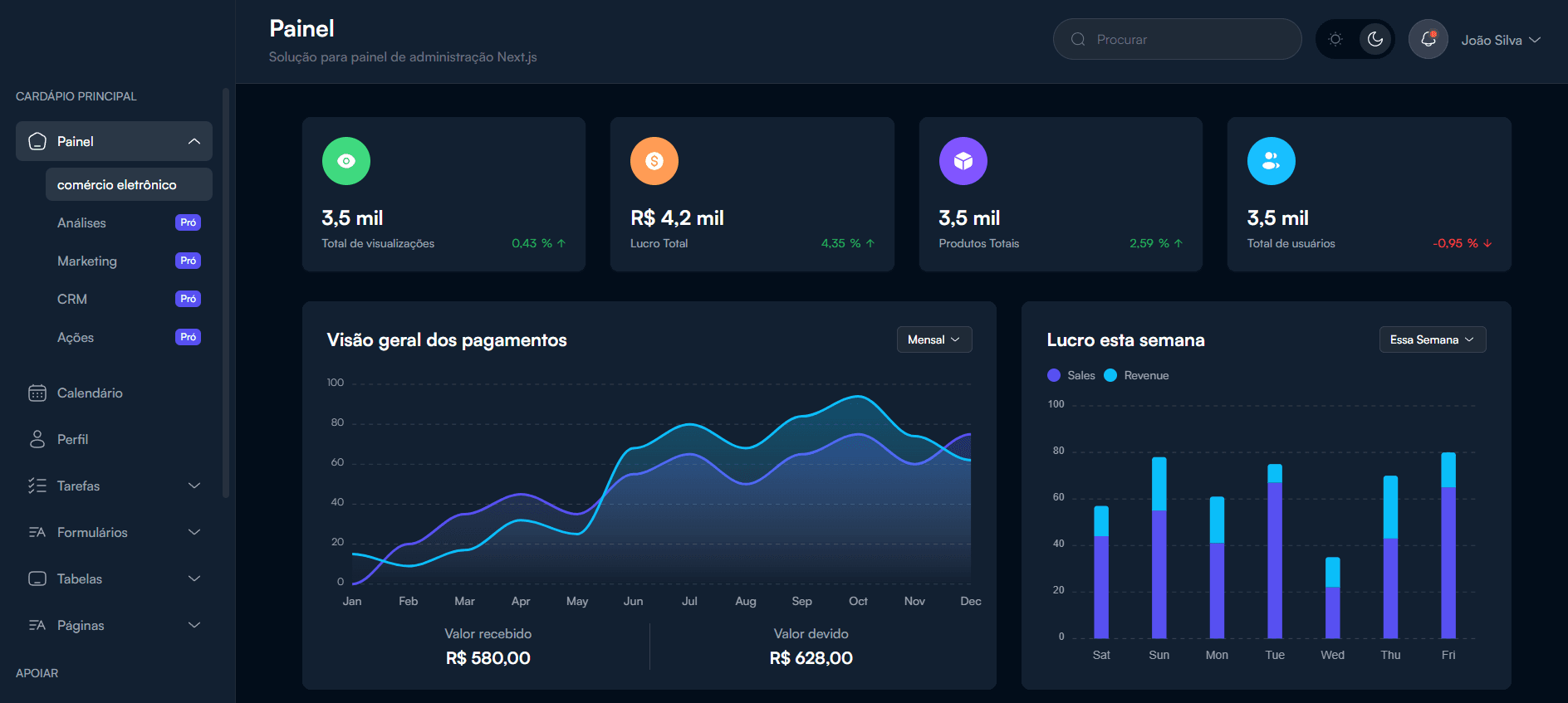Click the R$ 4,2 mil profit figure
Screen dimensions: 1568x703
tap(678, 217)
